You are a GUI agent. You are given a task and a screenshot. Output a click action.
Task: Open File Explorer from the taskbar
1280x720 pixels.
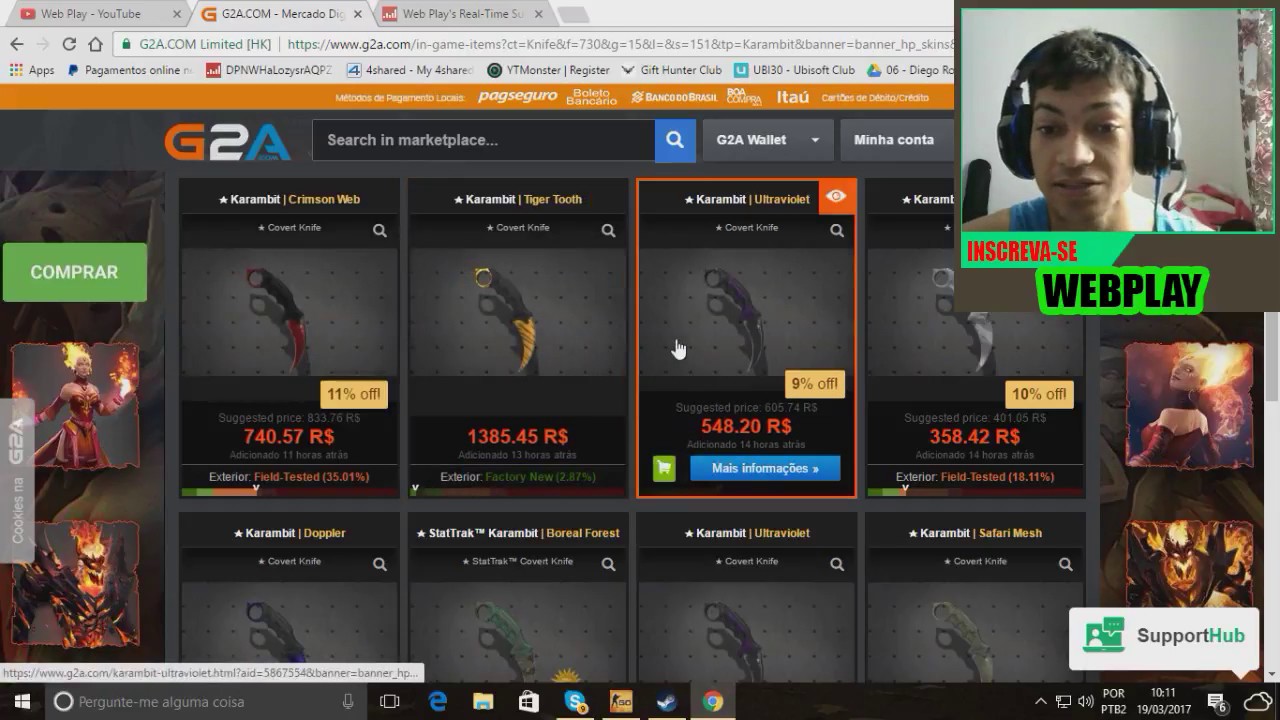click(x=483, y=702)
